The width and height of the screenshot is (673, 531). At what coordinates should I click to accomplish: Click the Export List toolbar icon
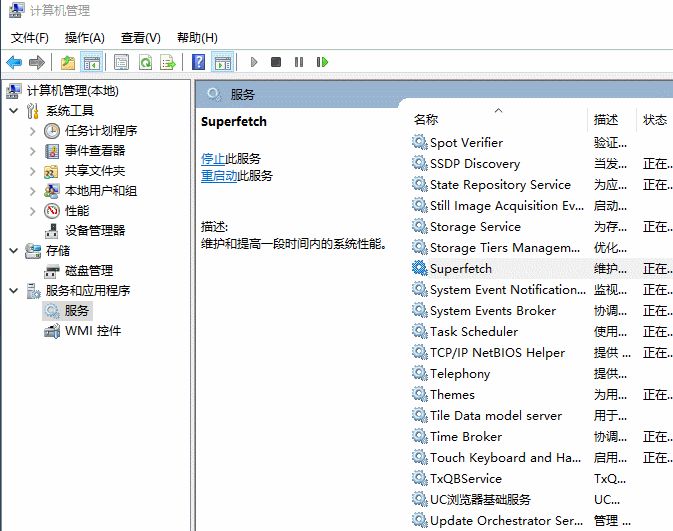168,63
